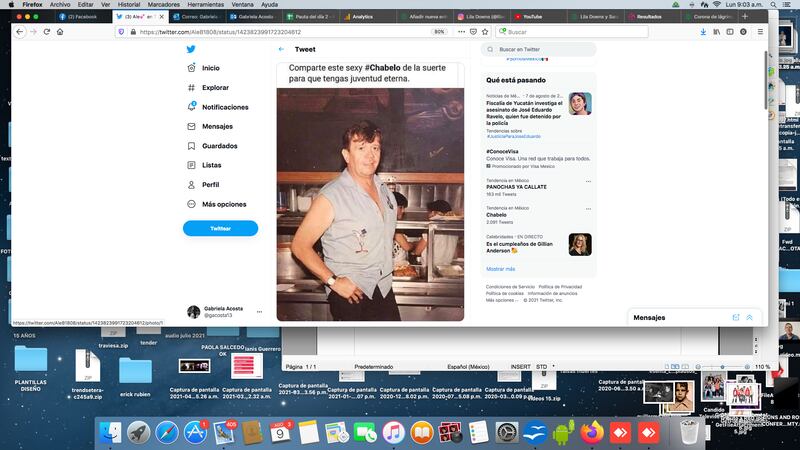Viewport: 800px width, 450px height.
Task: Open the Gillian Anderson birthday item
Action: (x=538, y=245)
